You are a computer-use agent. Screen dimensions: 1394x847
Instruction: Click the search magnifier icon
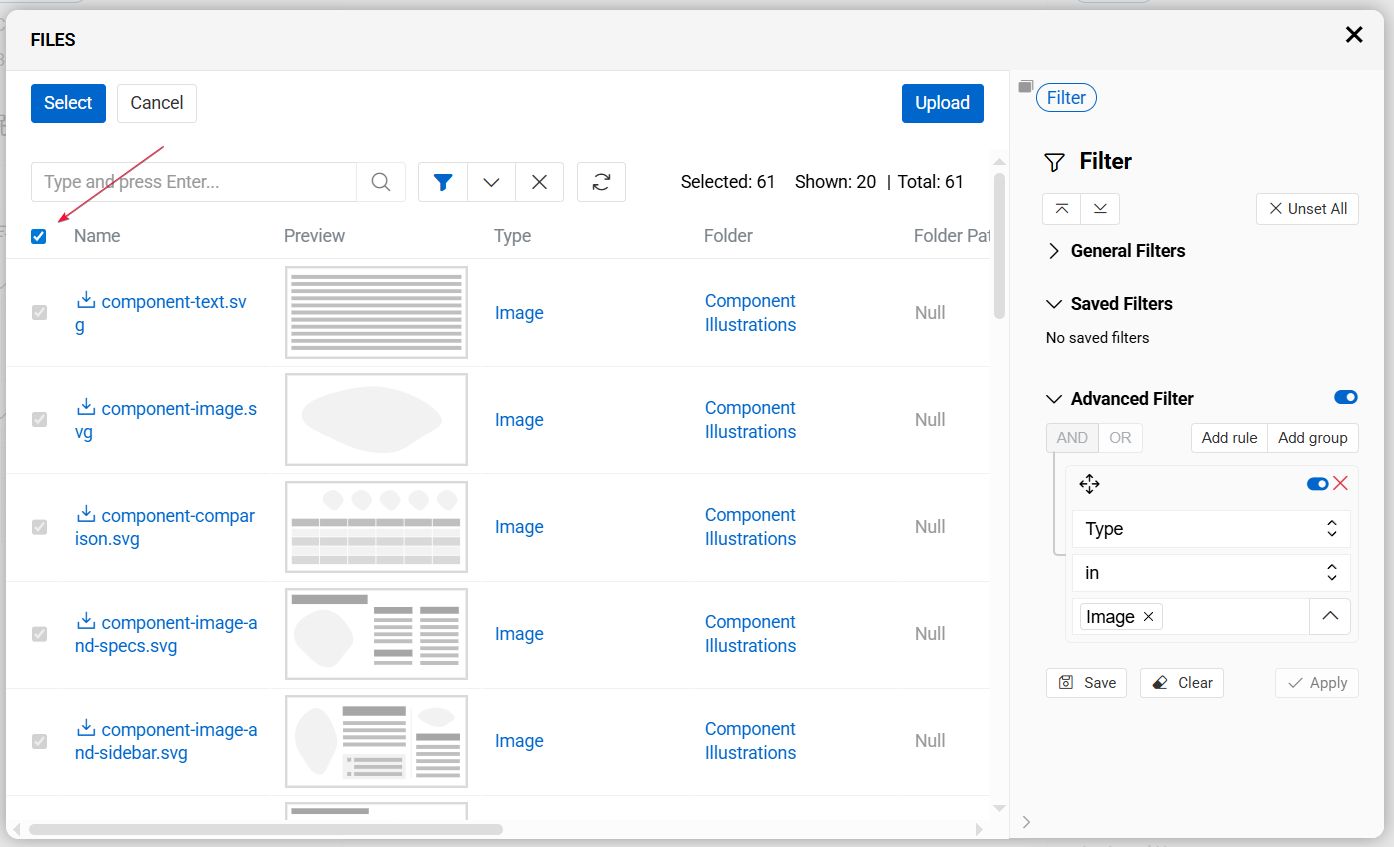click(x=381, y=182)
